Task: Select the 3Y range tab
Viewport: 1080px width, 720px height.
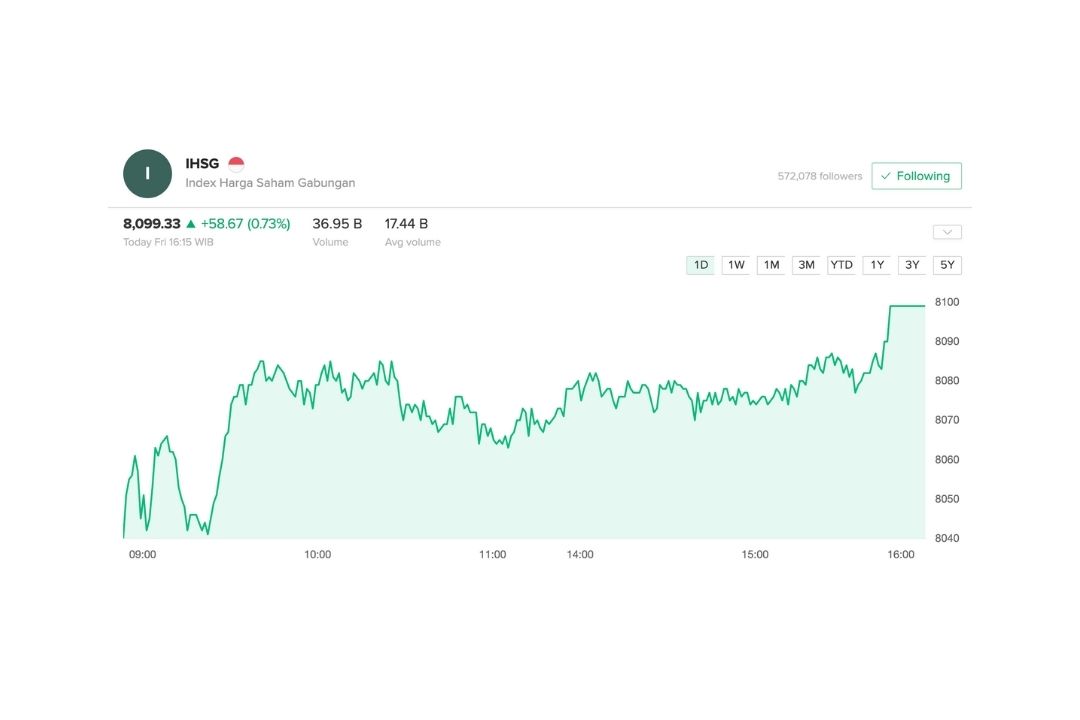Action: [x=912, y=265]
